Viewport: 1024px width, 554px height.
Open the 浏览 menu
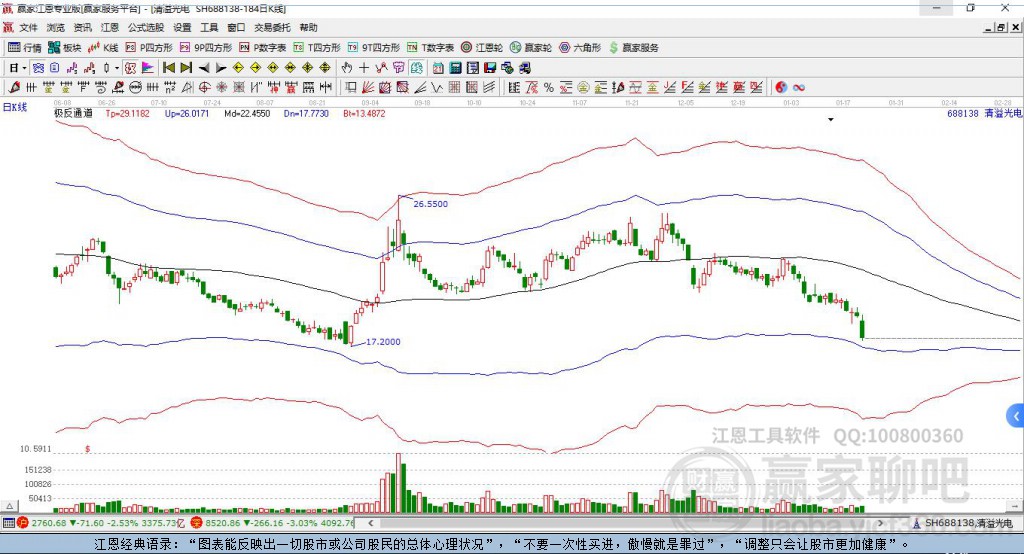pyautogui.click(x=56, y=27)
